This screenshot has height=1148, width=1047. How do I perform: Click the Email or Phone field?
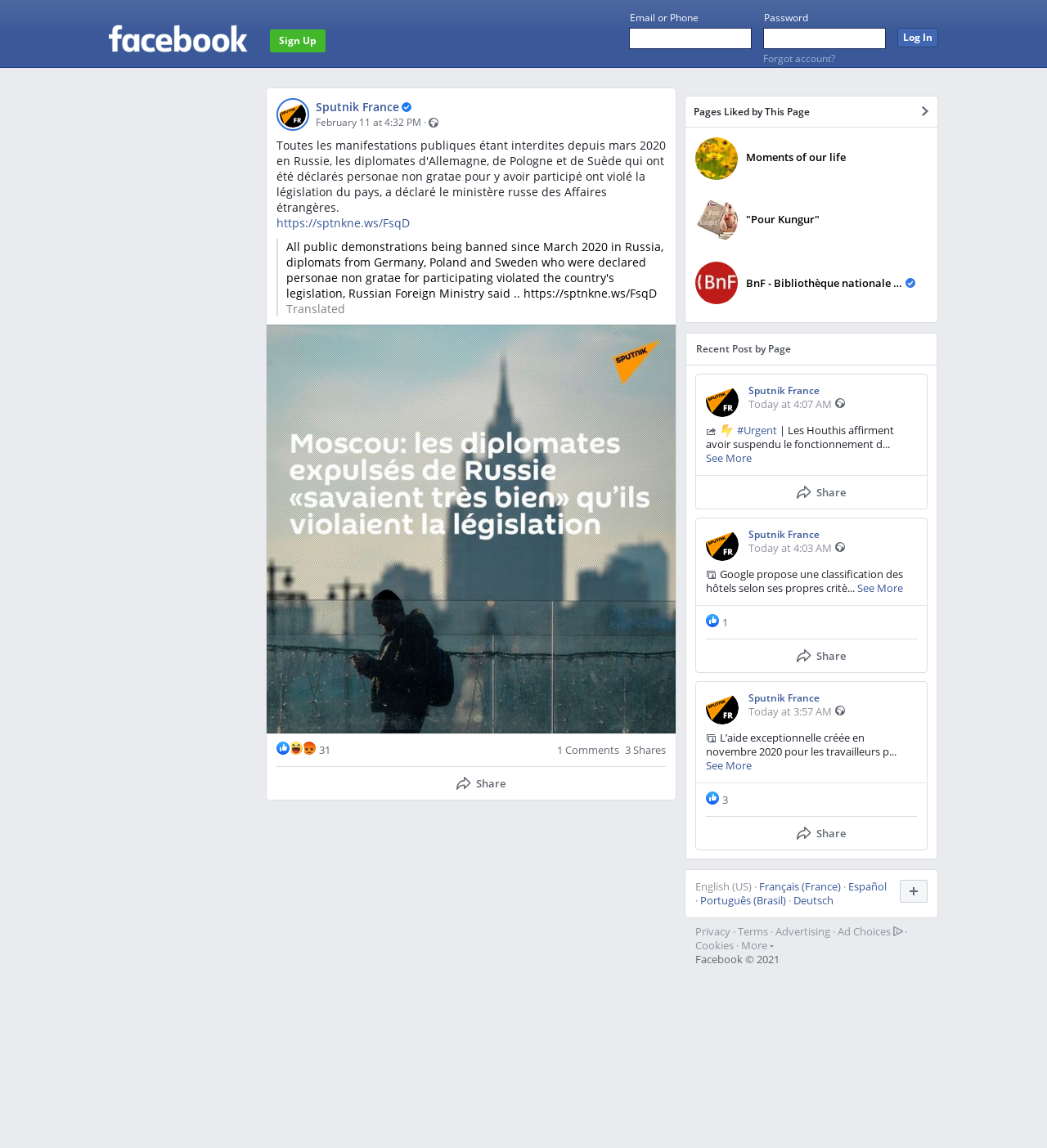(690, 38)
